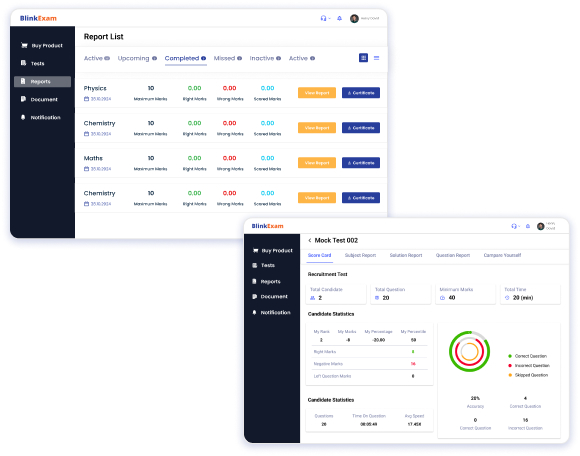Screen dimensions: 580x456
Task: Click the donut chart in Mock Test
Action: click(469, 351)
